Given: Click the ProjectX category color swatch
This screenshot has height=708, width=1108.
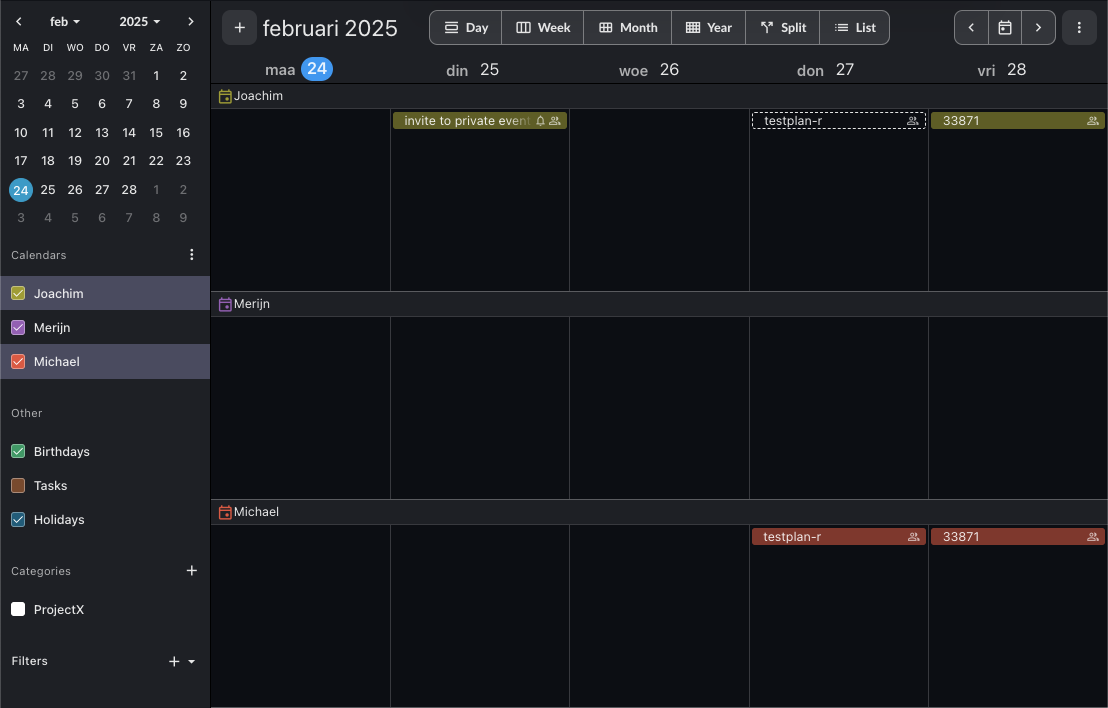Looking at the screenshot, I should pyautogui.click(x=18, y=610).
